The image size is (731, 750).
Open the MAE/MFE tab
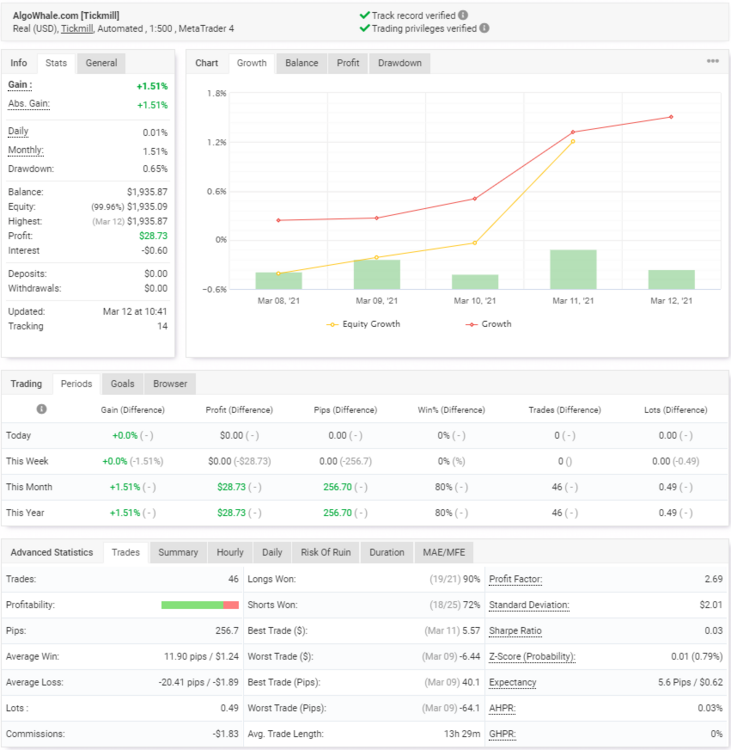[443, 552]
